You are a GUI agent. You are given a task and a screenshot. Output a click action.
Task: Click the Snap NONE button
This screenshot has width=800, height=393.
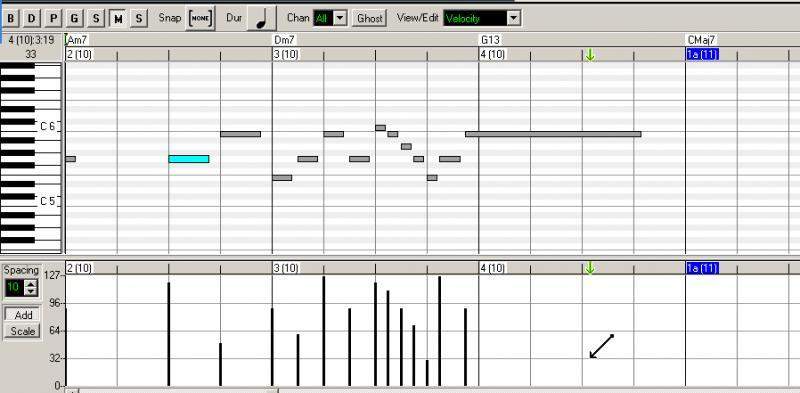[200, 18]
